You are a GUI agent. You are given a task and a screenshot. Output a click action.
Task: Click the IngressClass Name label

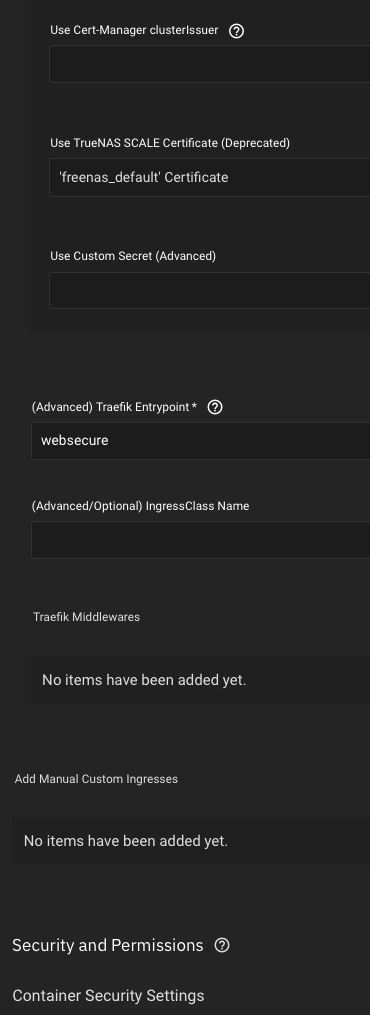(x=140, y=506)
